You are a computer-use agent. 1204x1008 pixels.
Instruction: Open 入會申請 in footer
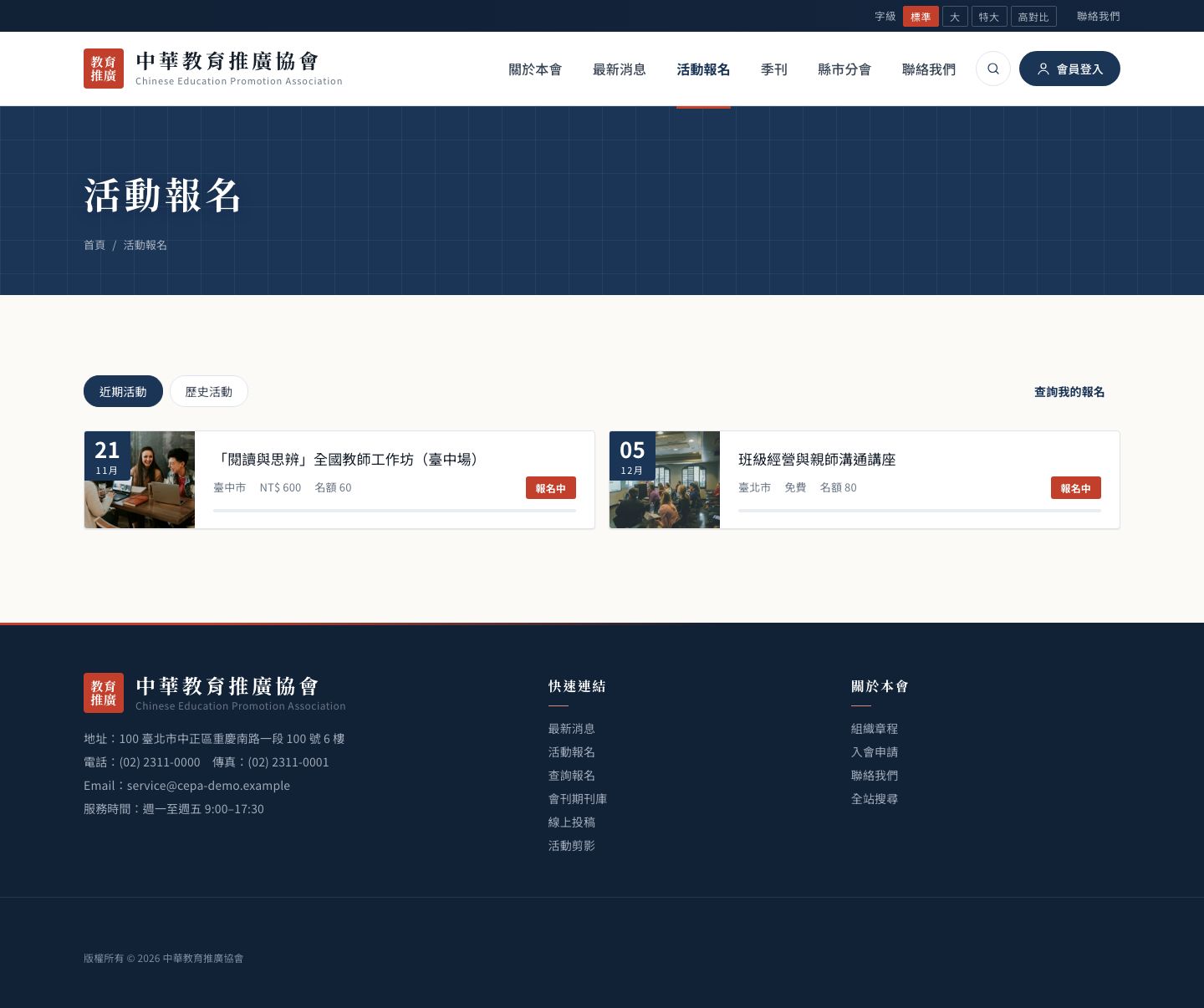click(x=875, y=752)
